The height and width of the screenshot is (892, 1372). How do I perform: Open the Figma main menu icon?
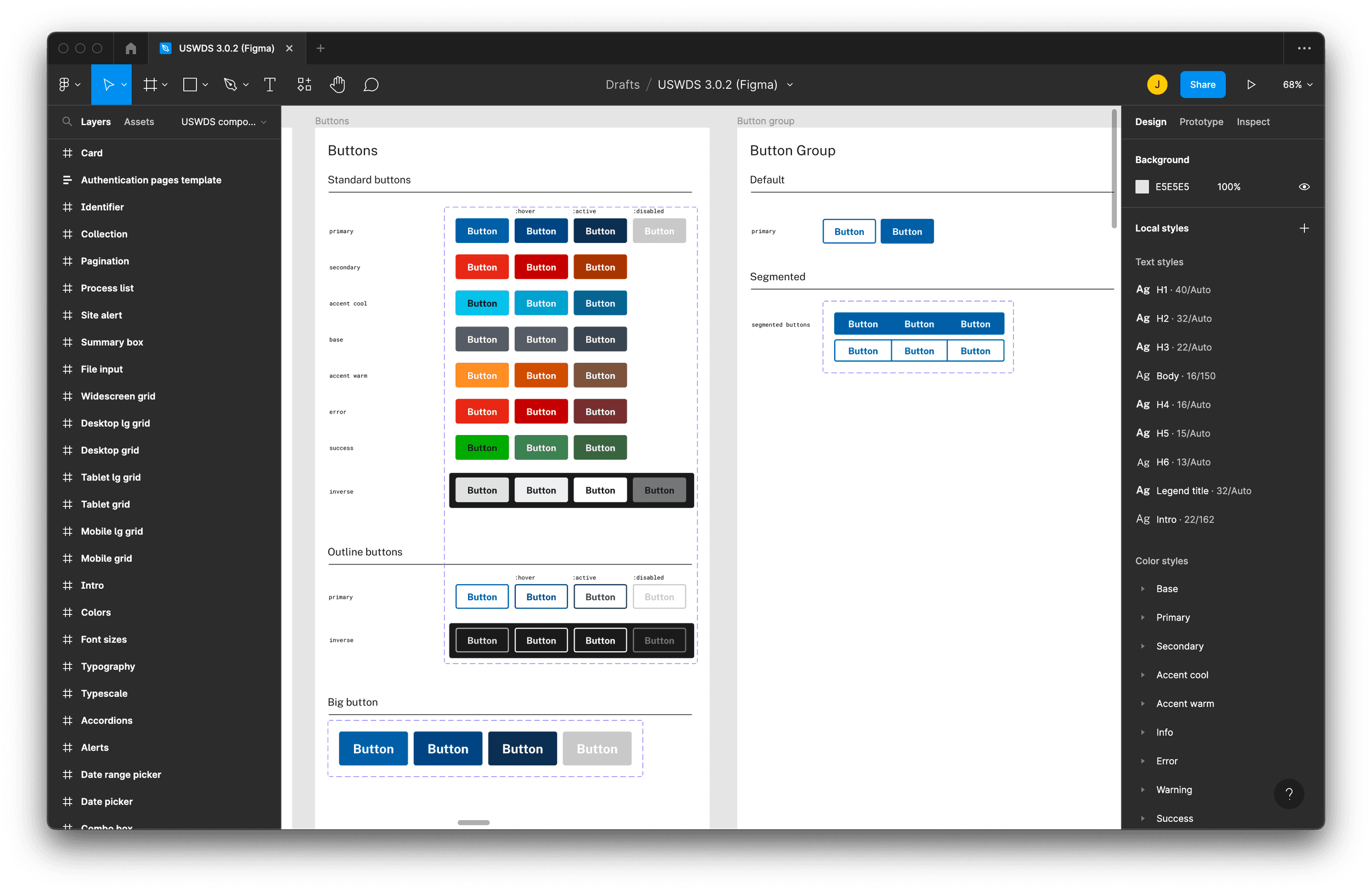pyautogui.click(x=64, y=84)
